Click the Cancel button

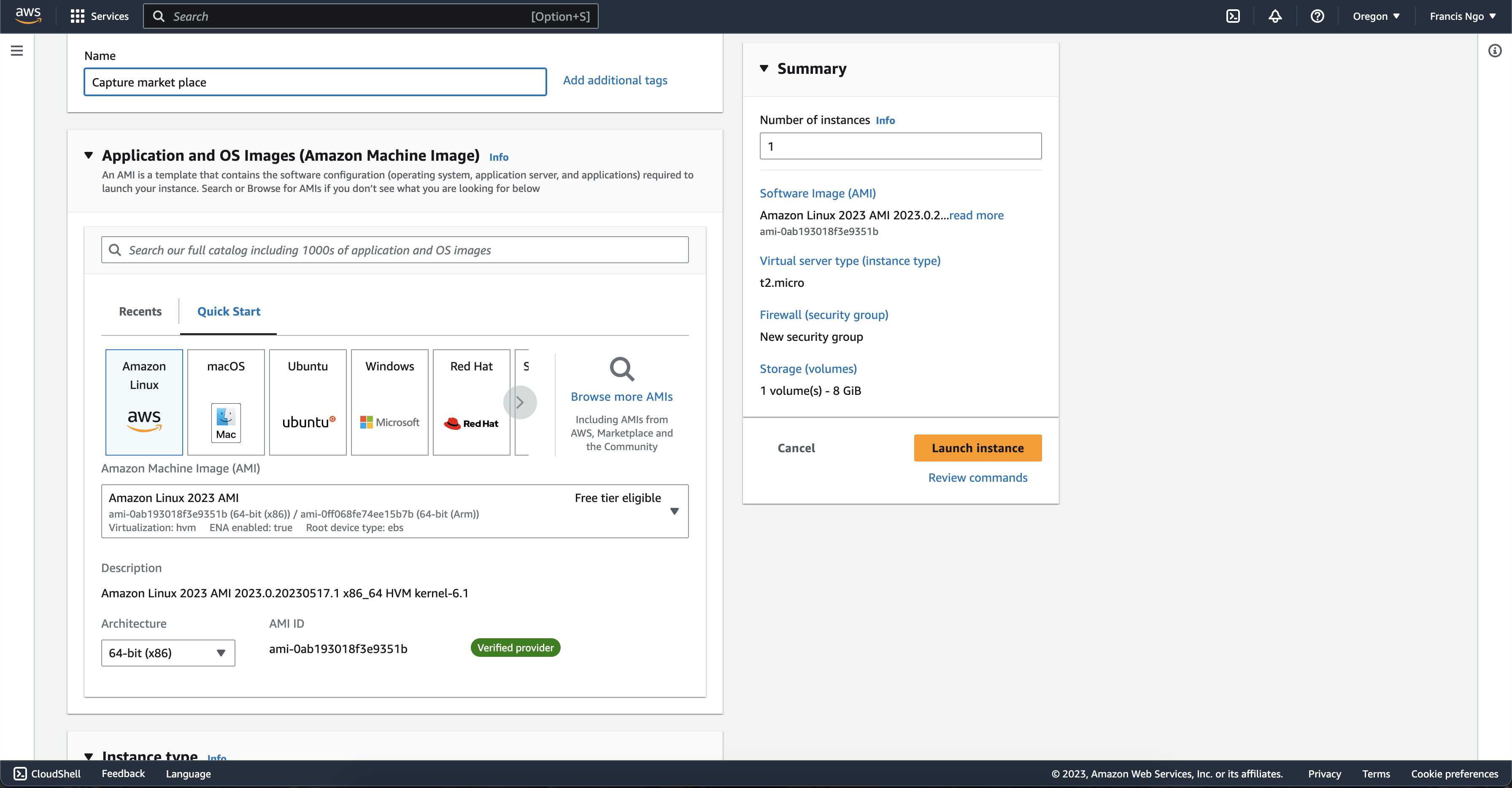[x=796, y=448]
